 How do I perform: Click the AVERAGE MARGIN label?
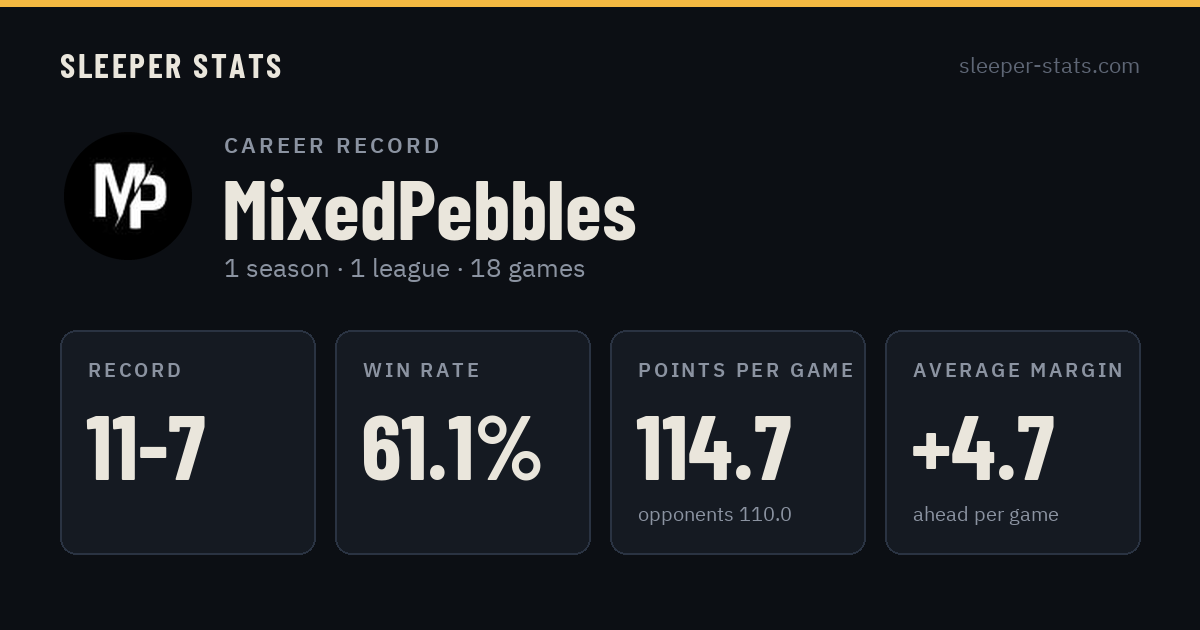click(x=1018, y=371)
